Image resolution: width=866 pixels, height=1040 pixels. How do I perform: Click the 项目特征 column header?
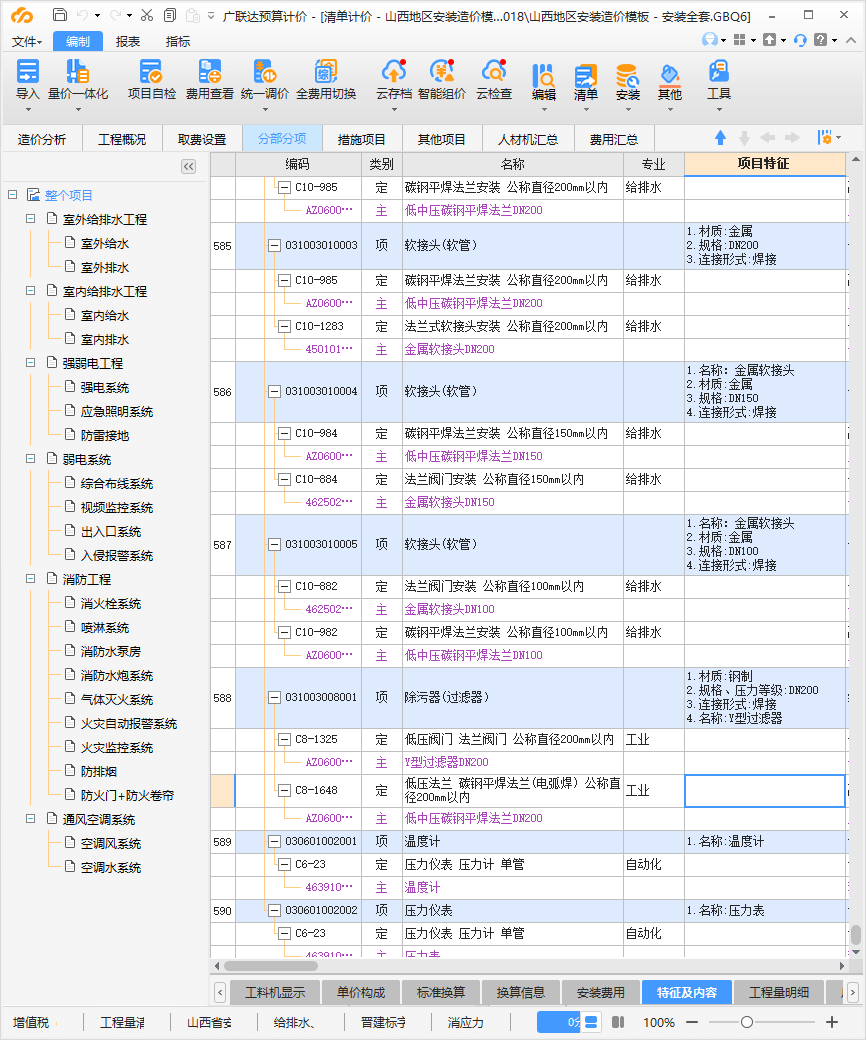click(763, 164)
